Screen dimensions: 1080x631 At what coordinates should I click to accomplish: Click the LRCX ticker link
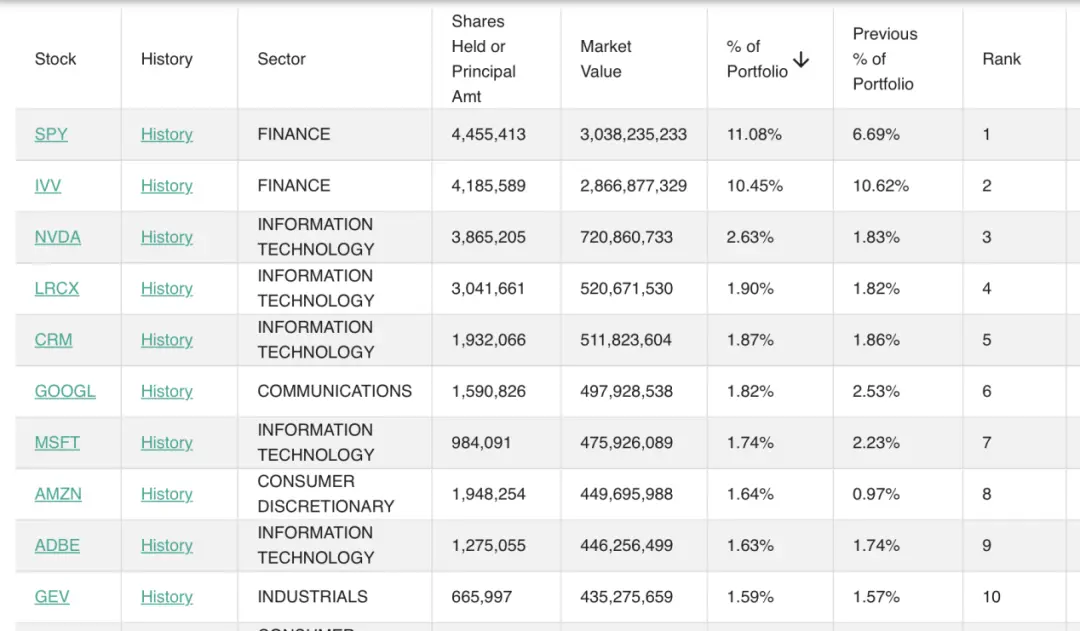tap(57, 289)
